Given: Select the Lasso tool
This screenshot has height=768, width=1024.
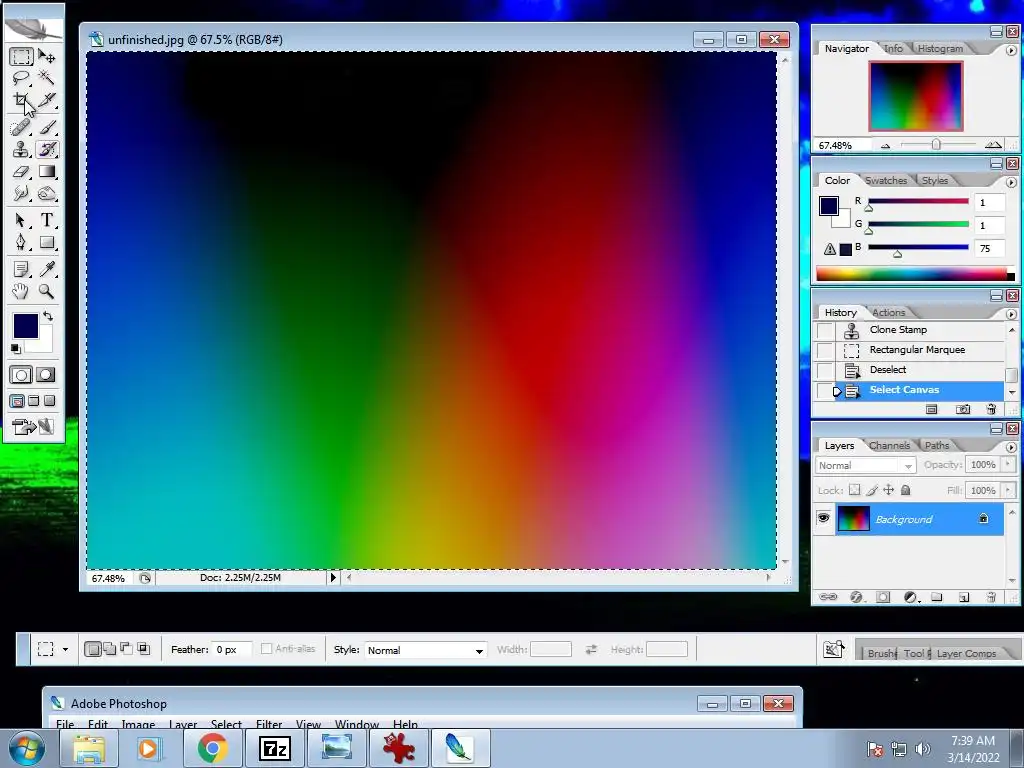Looking at the screenshot, I should (x=21, y=78).
